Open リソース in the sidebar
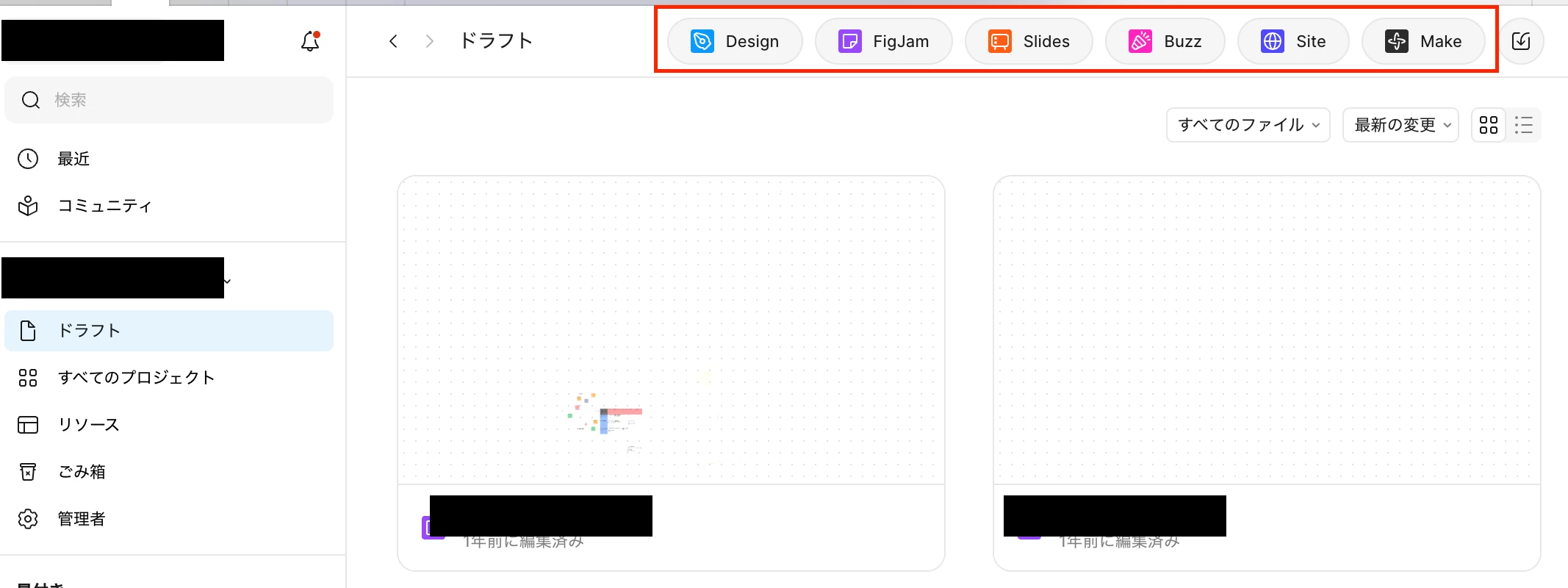The height and width of the screenshot is (588, 1568). tap(169, 425)
